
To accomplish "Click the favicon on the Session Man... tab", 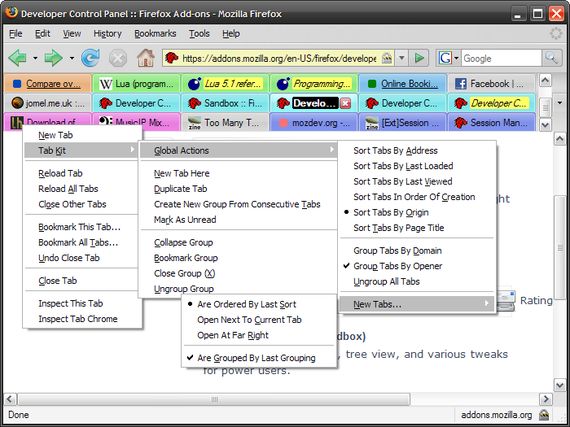I will point(461,123).
